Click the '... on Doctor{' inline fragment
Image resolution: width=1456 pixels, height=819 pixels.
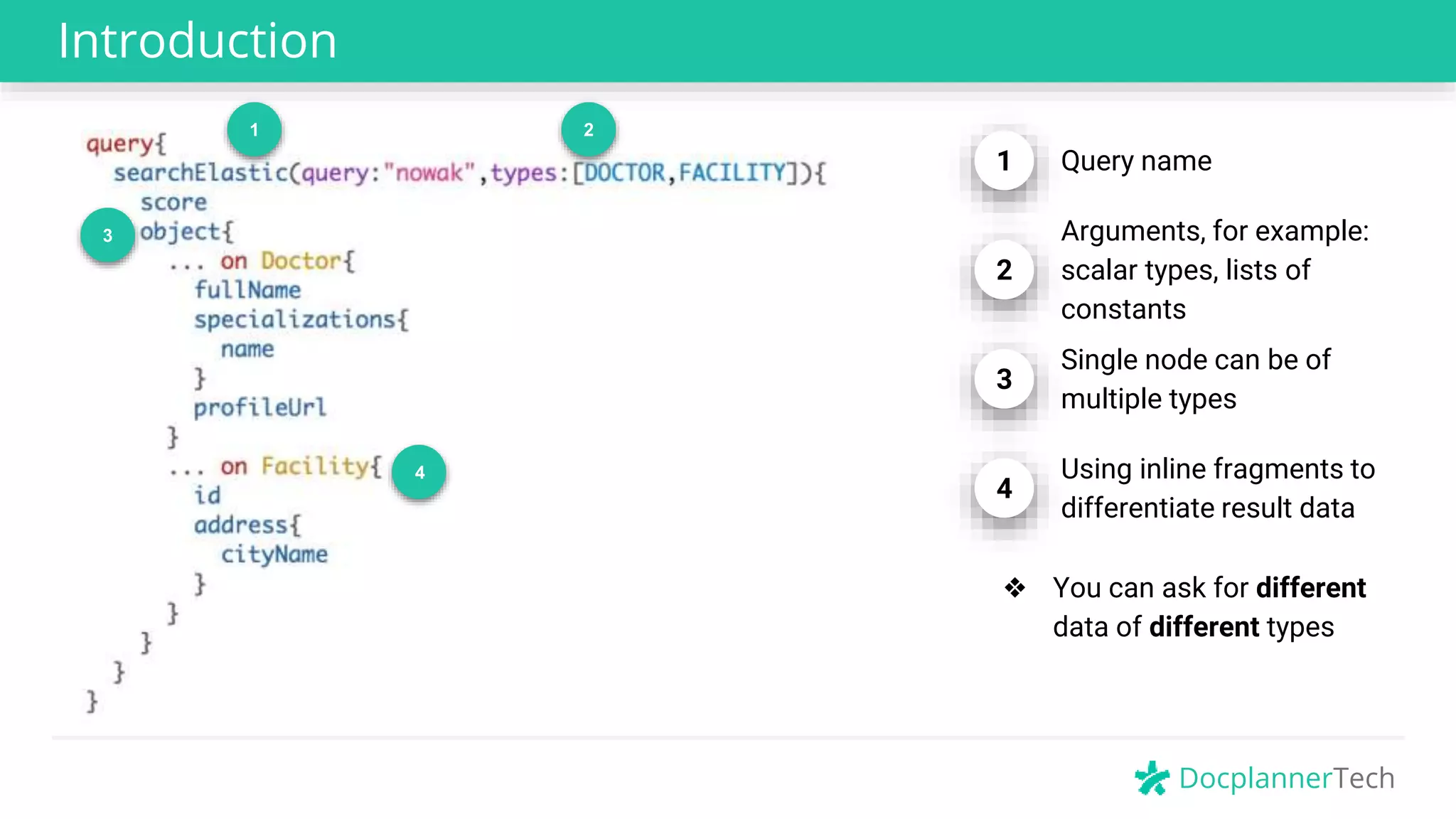click(262, 261)
